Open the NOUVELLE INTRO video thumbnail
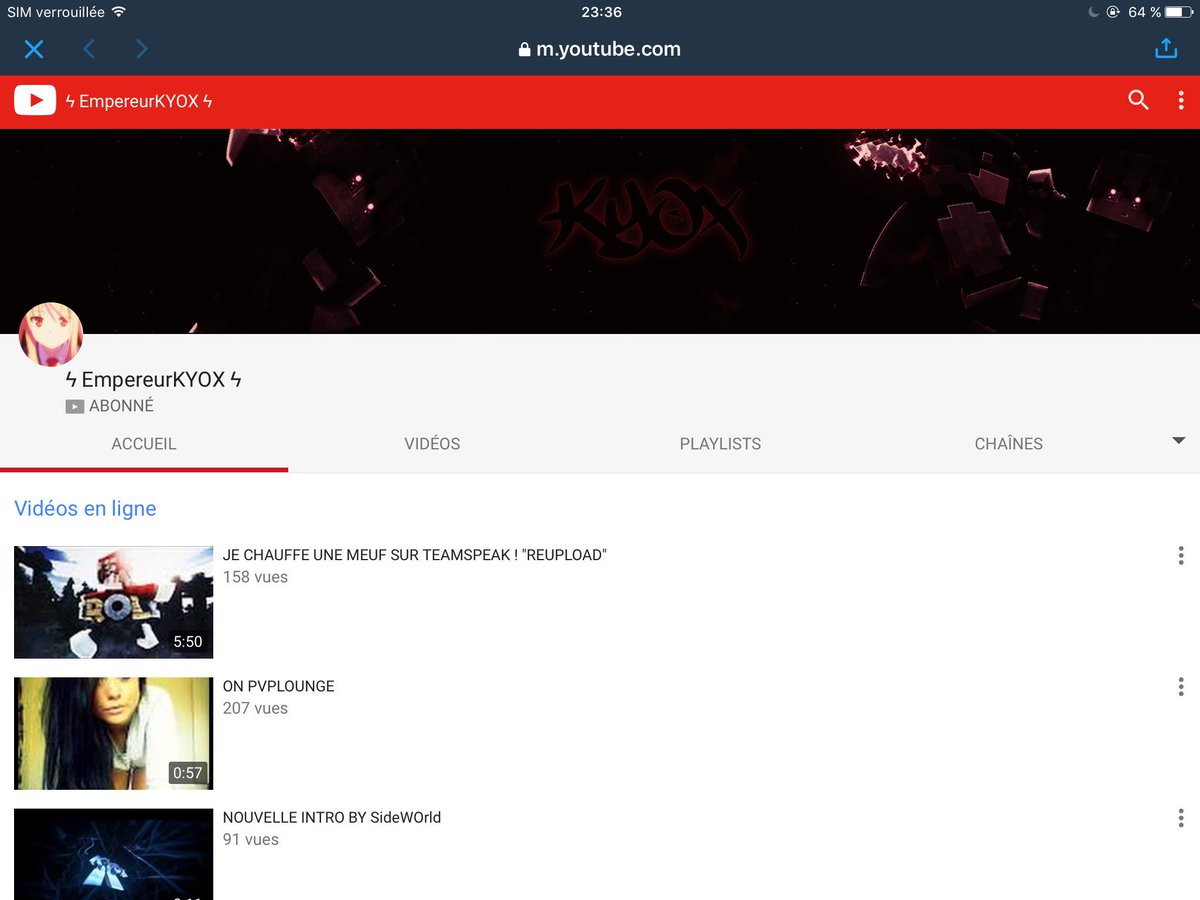 click(114, 854)
